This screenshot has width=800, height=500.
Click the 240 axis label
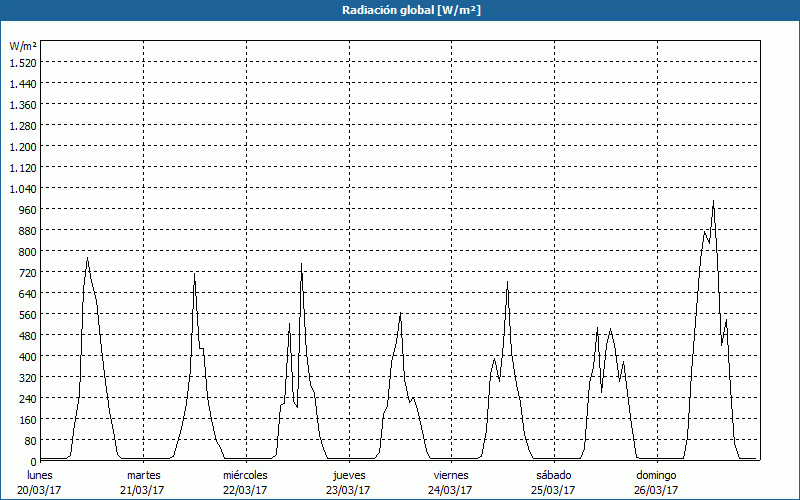(28, 398)
